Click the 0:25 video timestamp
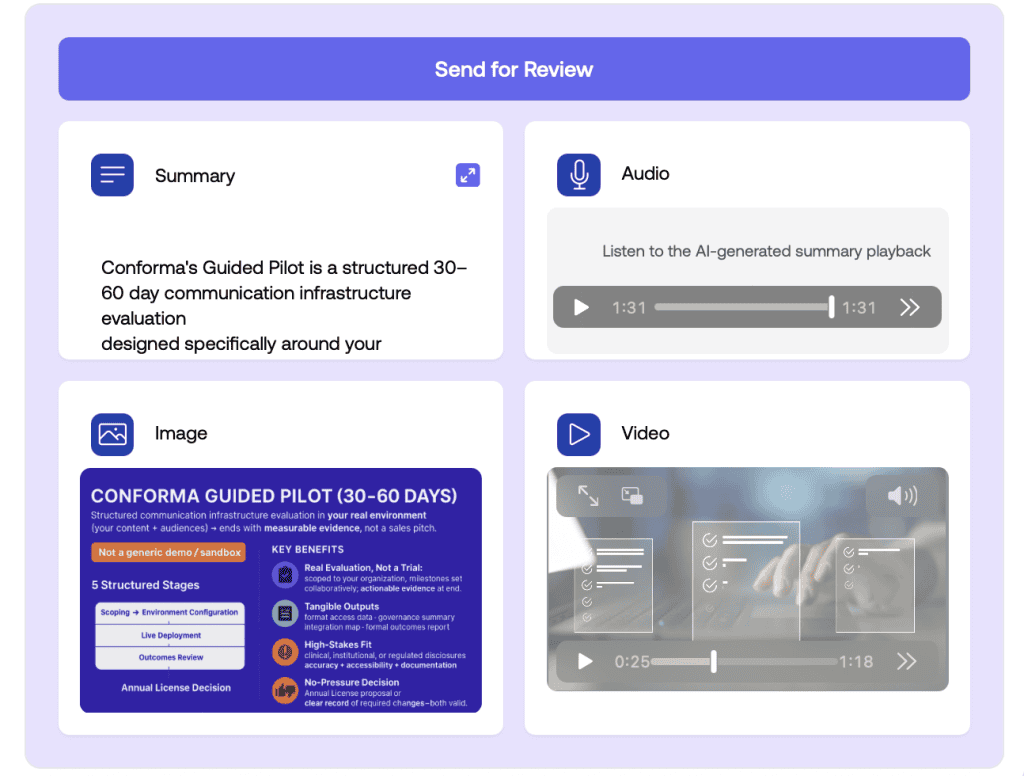1024x776 pixels. tap(631, 662)
